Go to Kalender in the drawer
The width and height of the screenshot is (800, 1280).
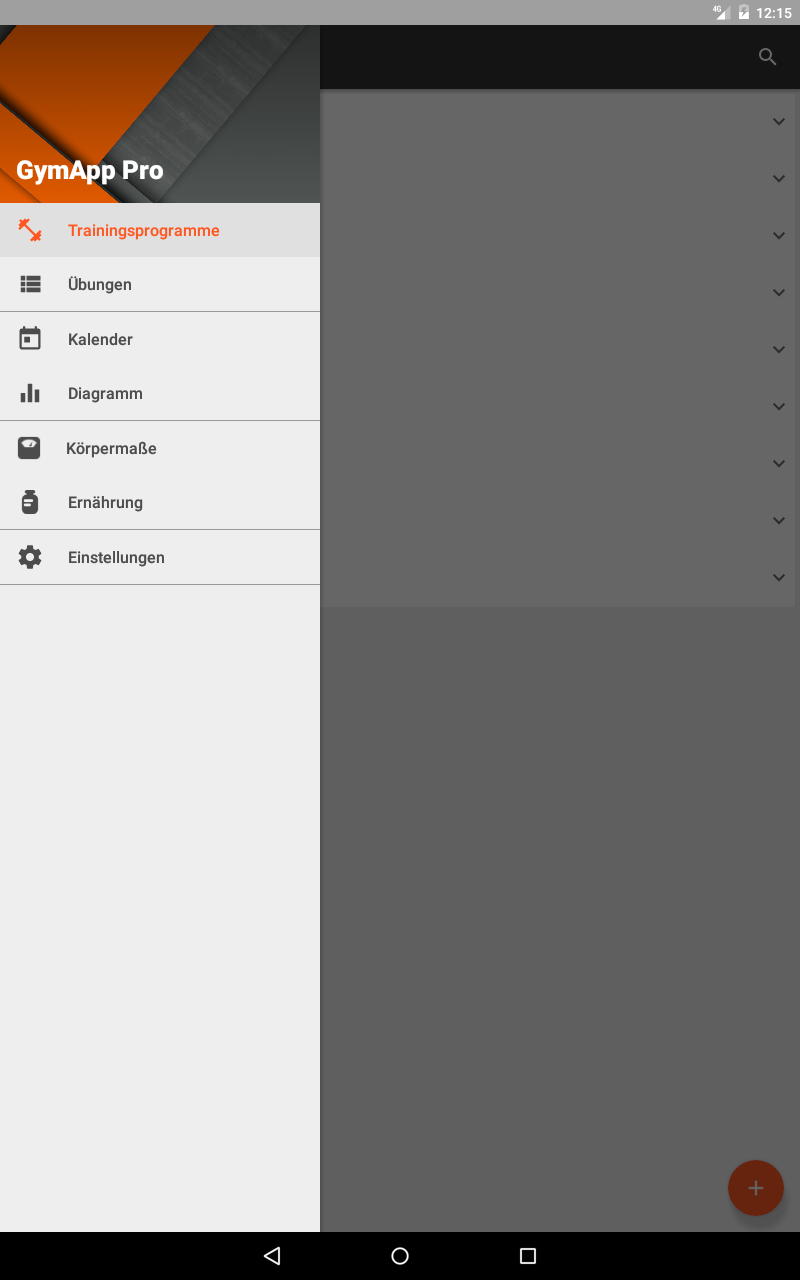click(x=160, y=339)
